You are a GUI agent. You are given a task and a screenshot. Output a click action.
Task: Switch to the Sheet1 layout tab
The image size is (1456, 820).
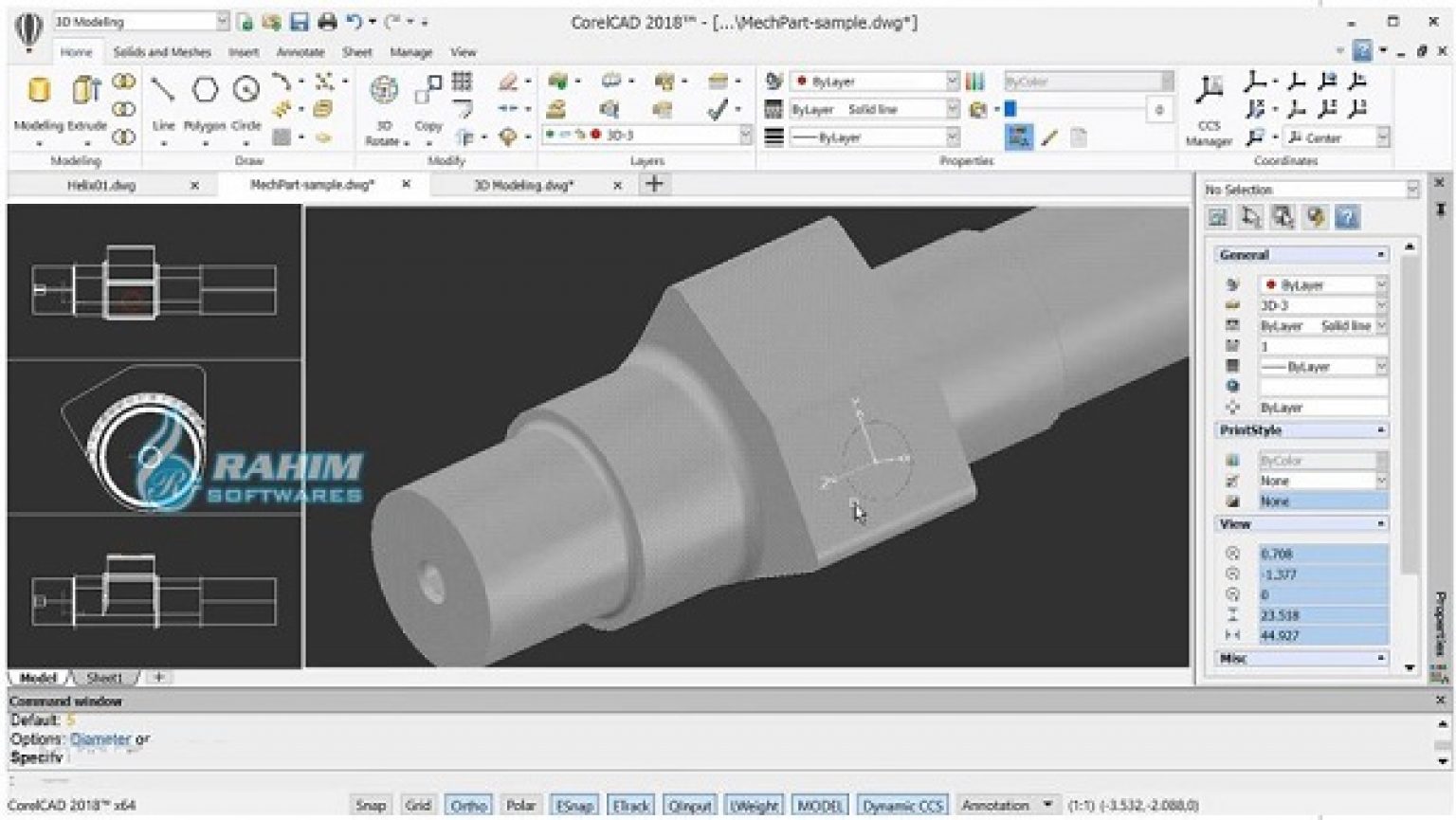pos(104,678)
